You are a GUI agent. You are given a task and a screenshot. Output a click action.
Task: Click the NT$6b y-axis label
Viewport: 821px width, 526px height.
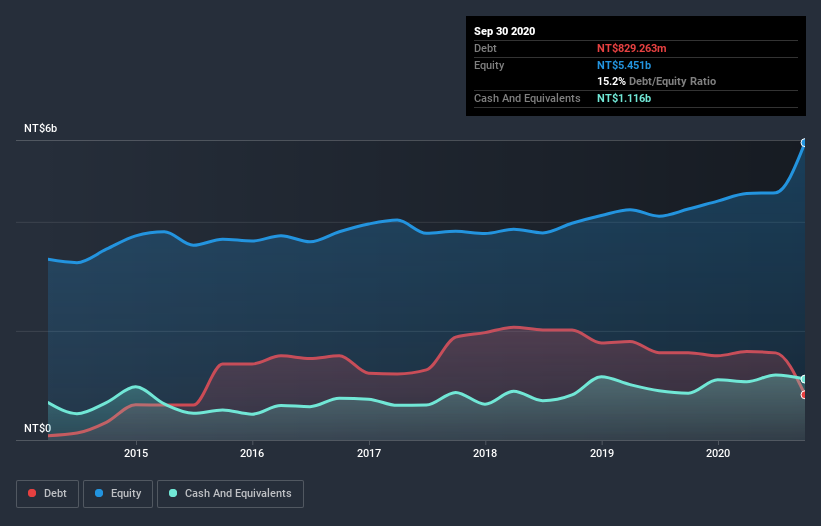click(x=40, y=128)
